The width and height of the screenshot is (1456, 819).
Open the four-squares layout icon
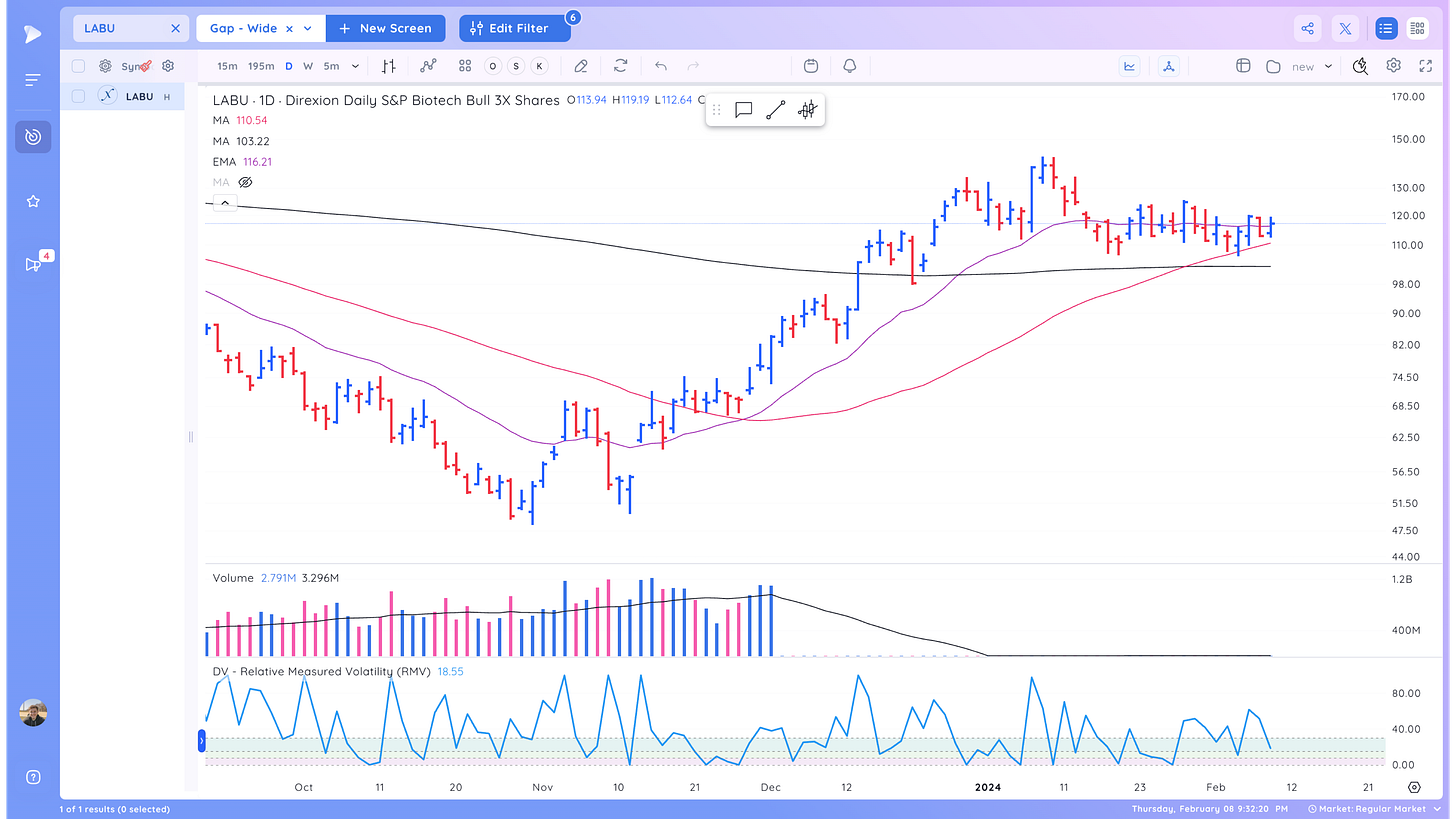[465, 66]
